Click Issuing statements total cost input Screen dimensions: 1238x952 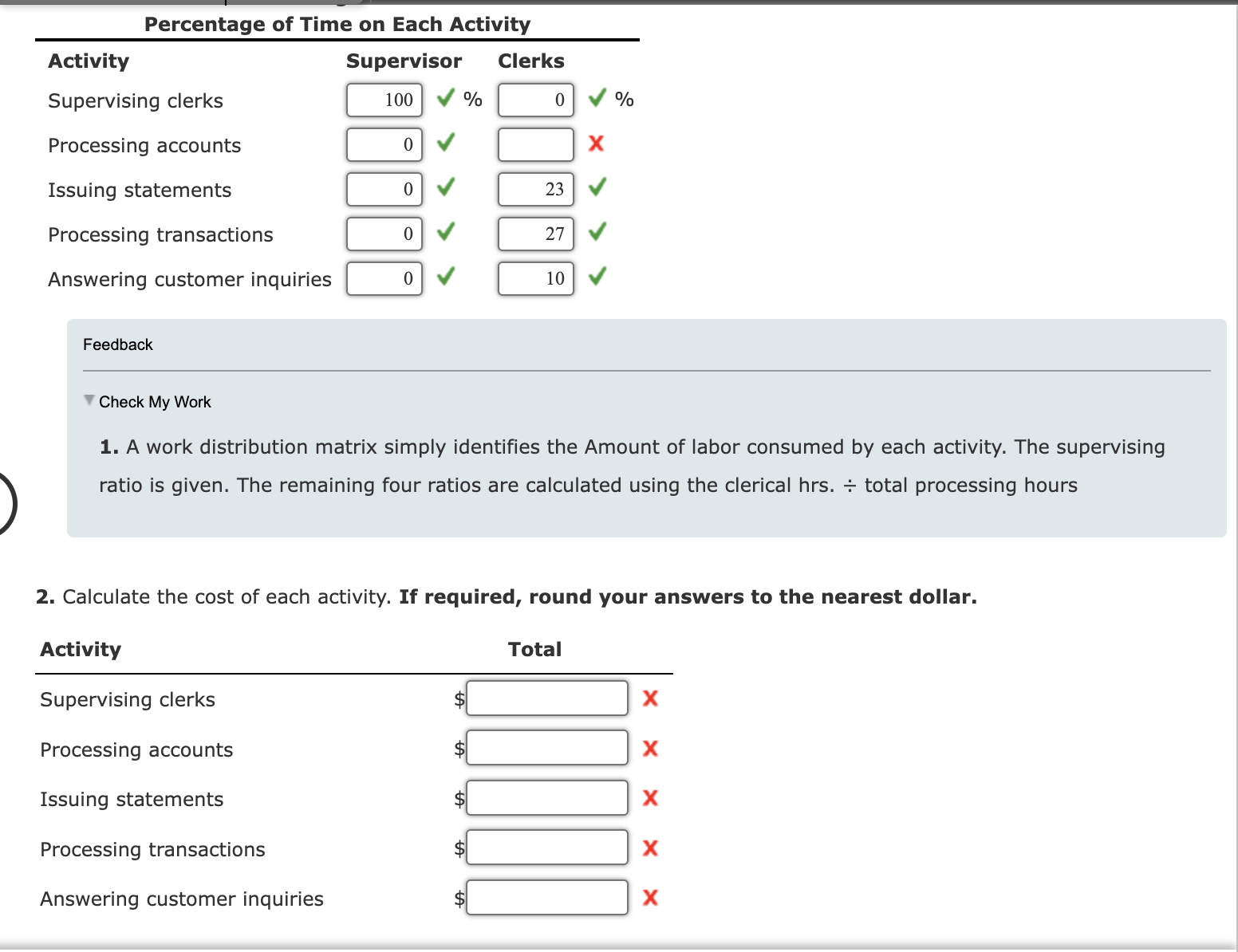[547, 797]
